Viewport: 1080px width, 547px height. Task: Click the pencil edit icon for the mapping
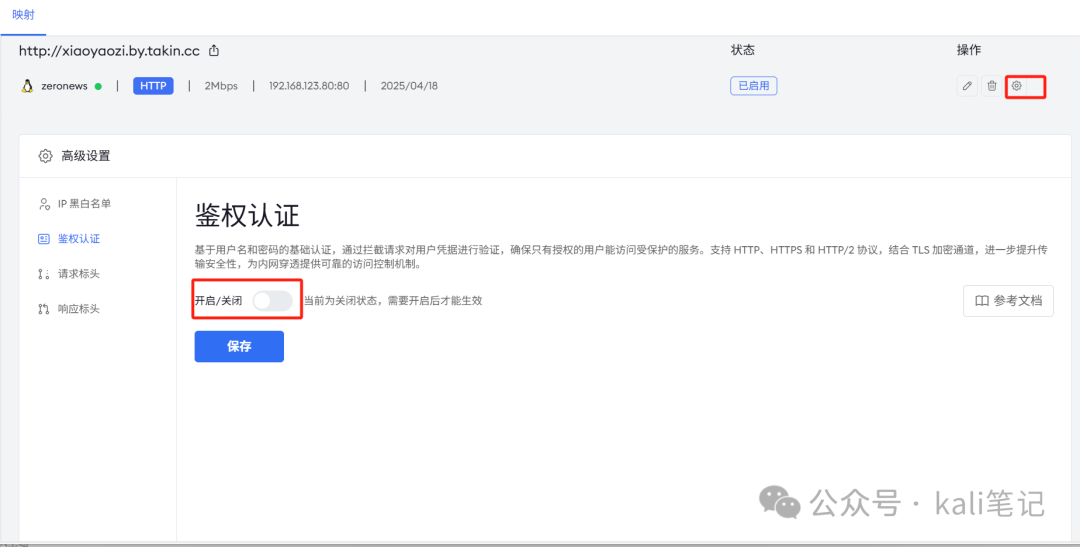(967, 86)
